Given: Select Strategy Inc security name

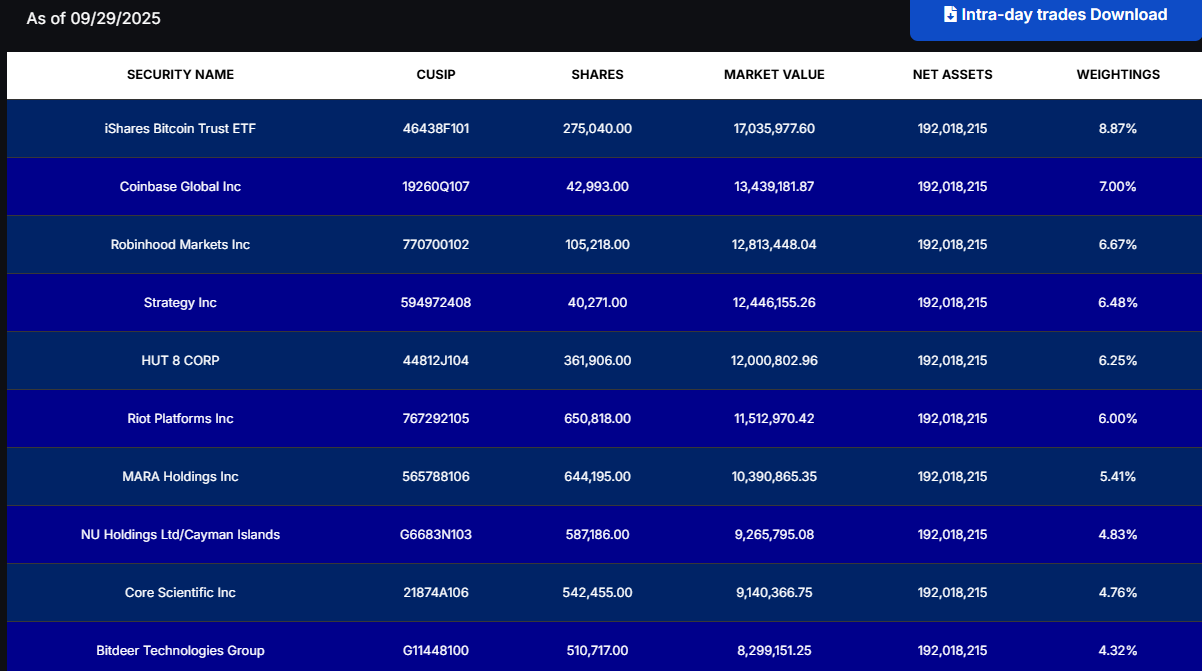Looking at the screenshot, I should [180, 303].
